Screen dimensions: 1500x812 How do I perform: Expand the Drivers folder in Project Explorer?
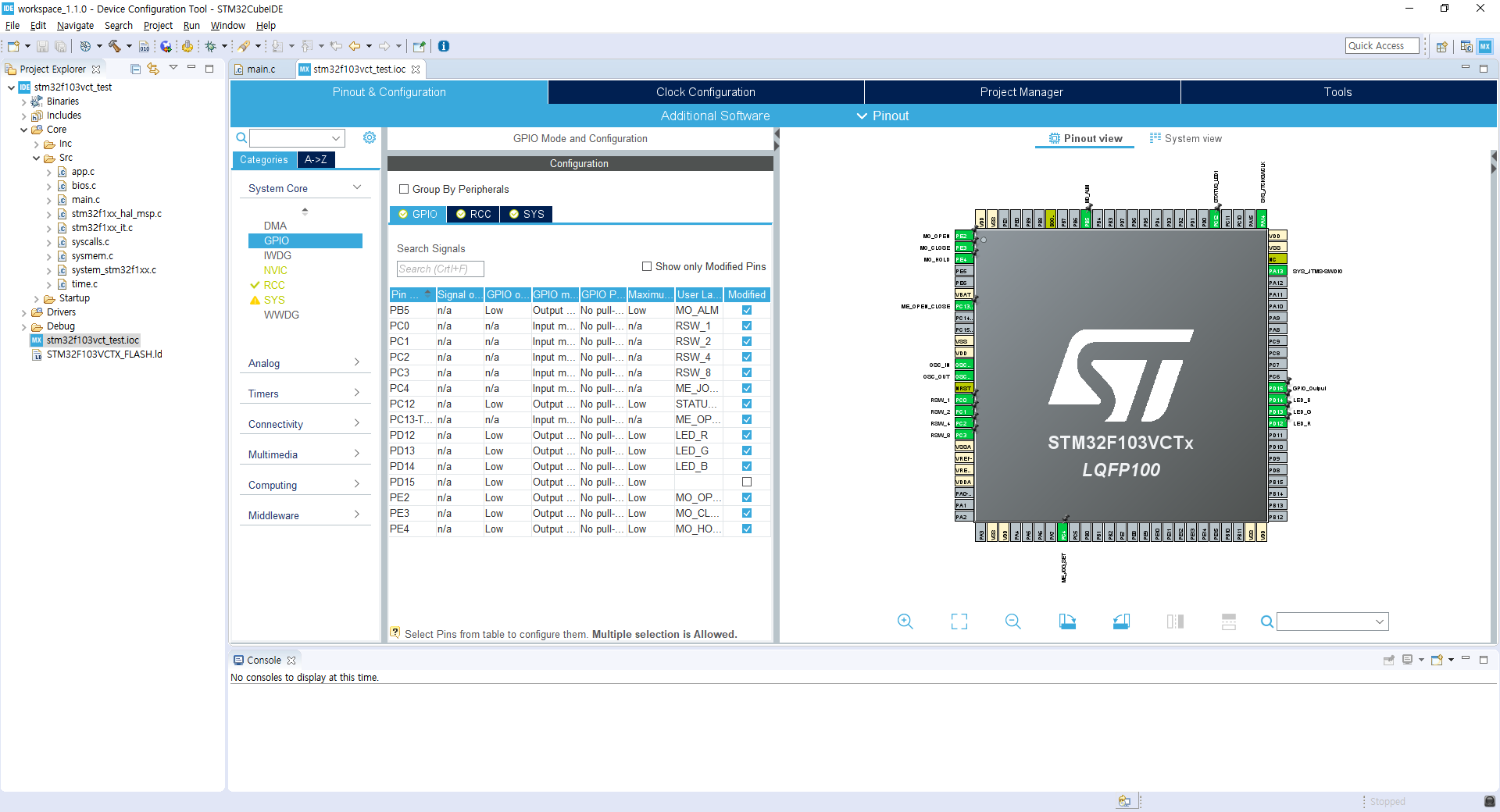click(x=24, y=312)
